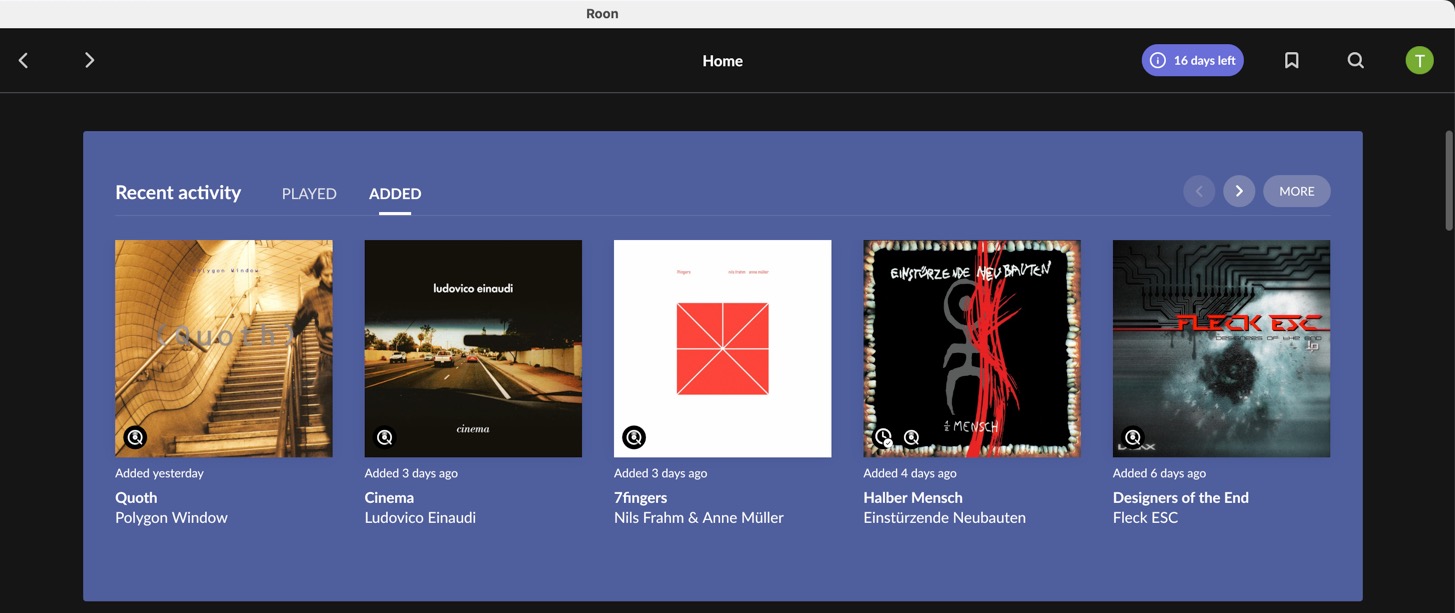Show the previous page of recent activity

1199,191
